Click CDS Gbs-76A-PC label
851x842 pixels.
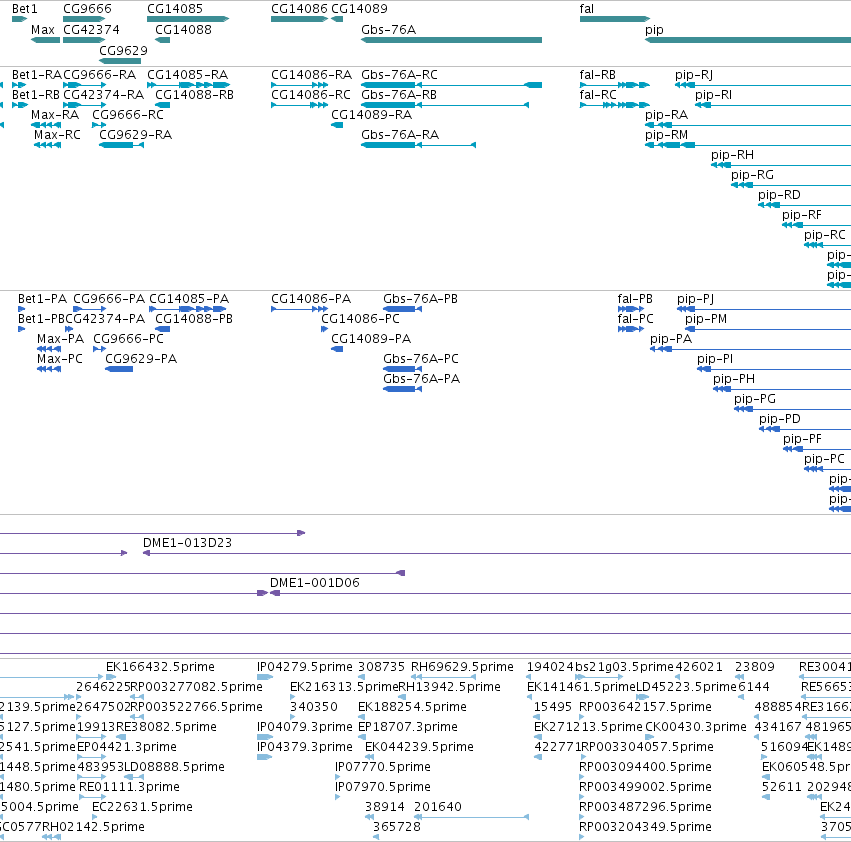point(421,359)
